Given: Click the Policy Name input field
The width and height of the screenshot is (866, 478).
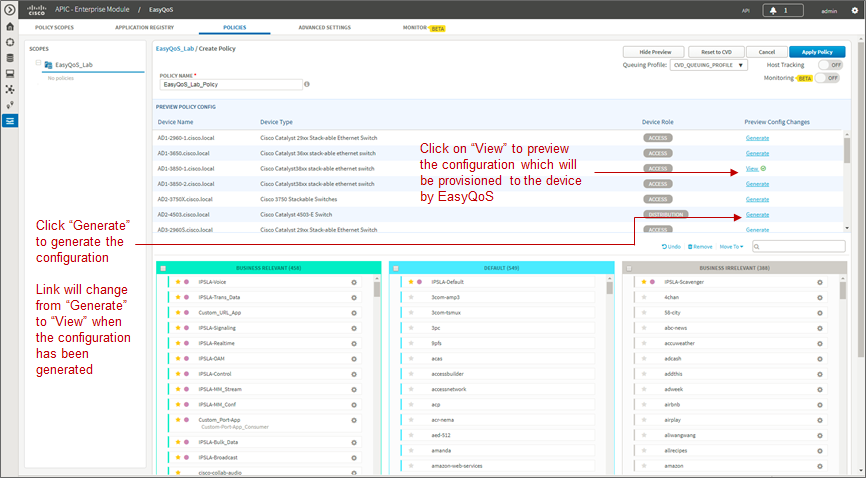Looking at the screenshot, I should click(231, 85).
